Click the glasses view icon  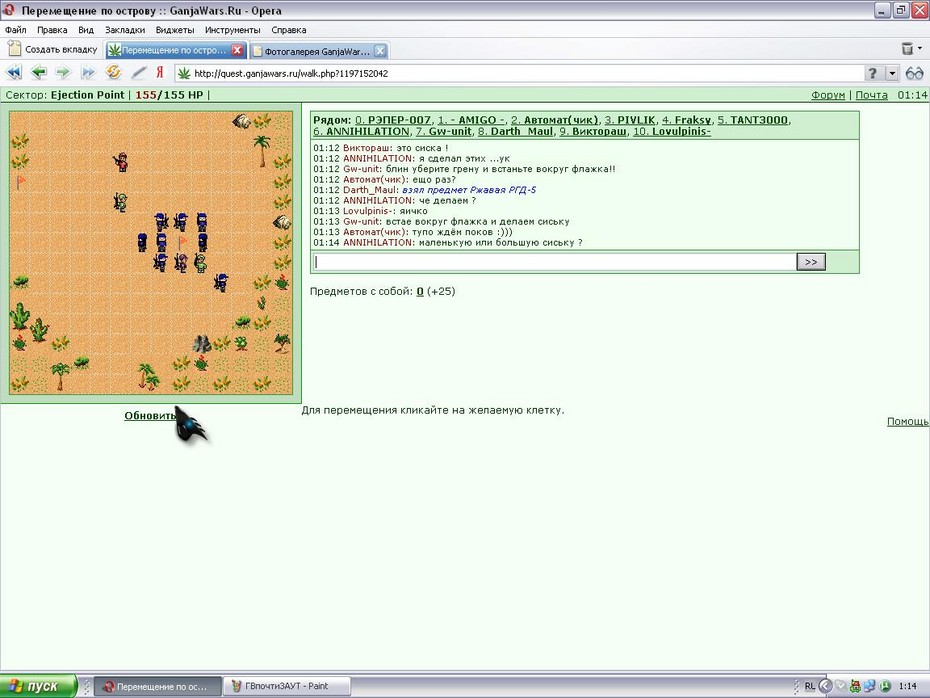point(915,73)
